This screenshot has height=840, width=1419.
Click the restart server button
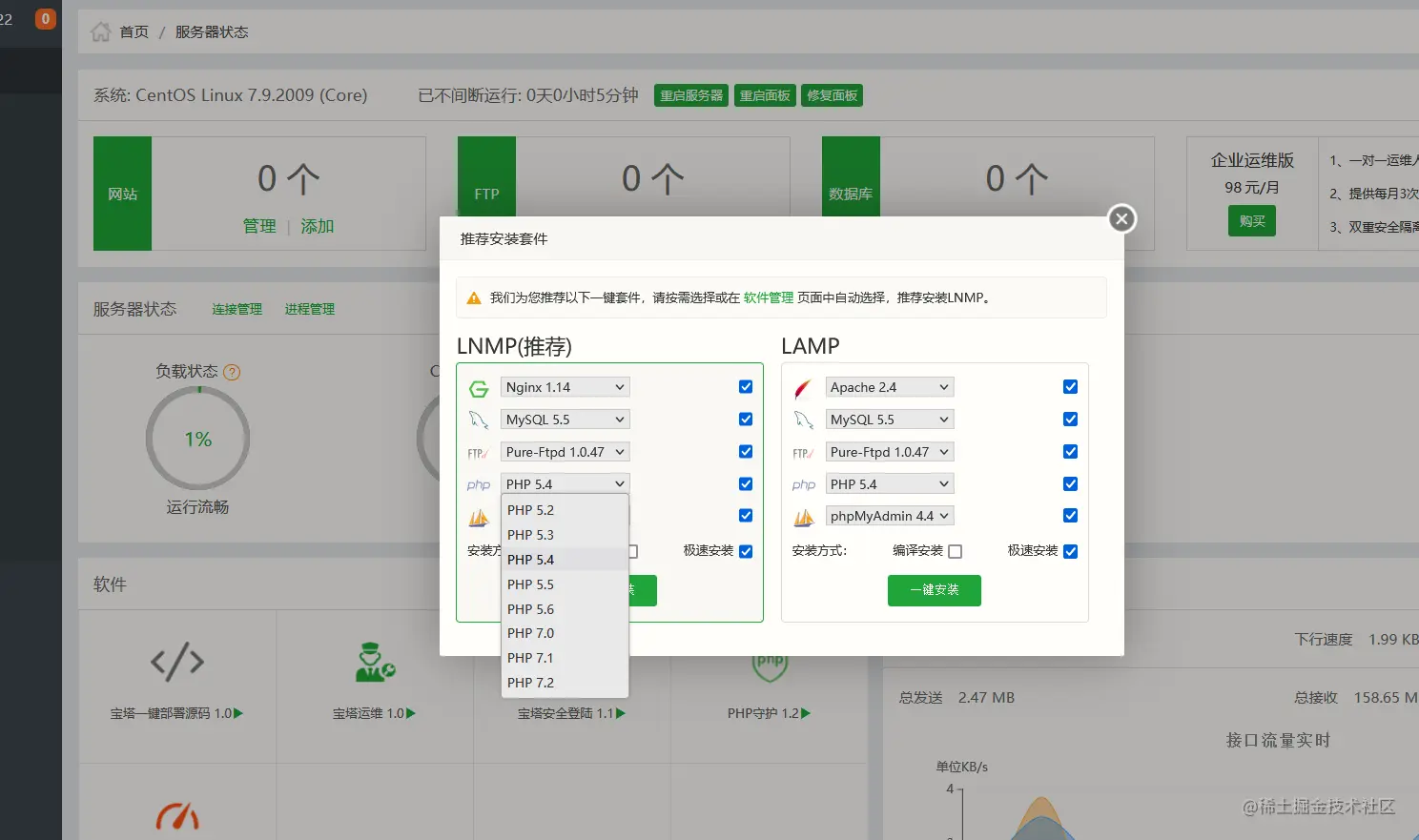691,95
